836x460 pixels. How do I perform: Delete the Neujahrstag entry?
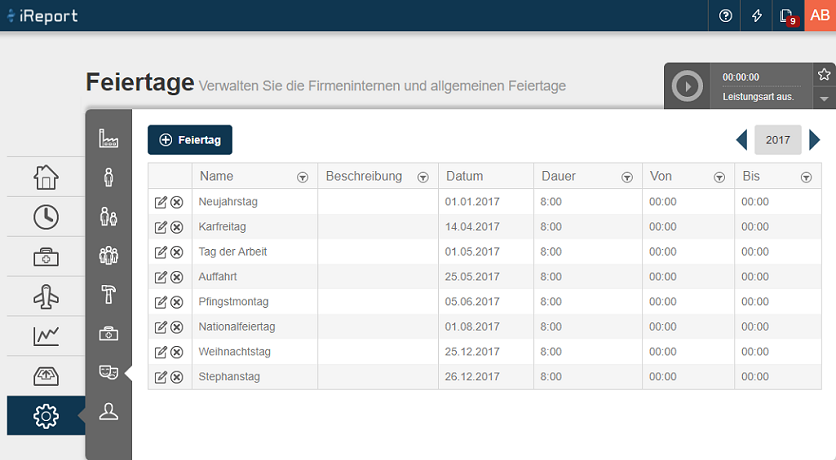177,202
